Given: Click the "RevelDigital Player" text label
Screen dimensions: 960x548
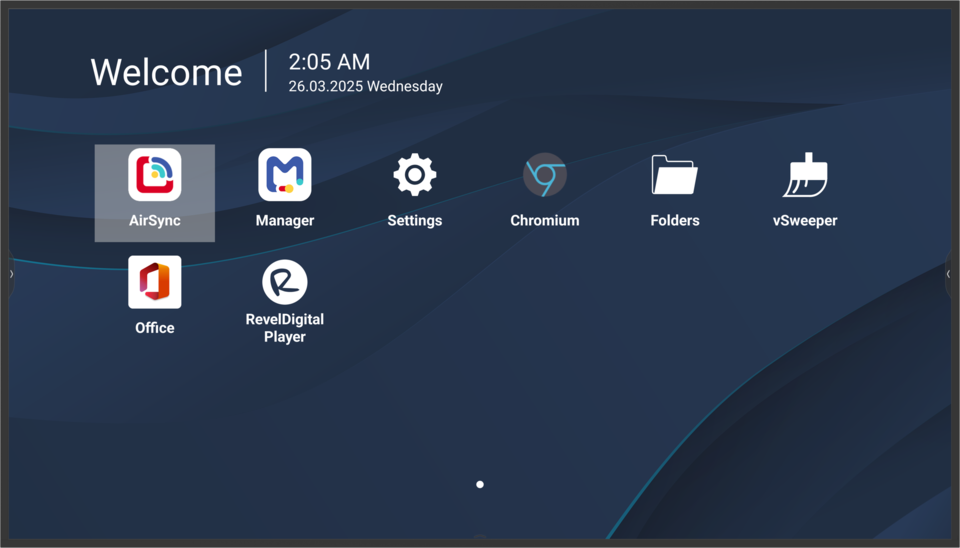Looking at the screenshot, I should coord(285,328).
